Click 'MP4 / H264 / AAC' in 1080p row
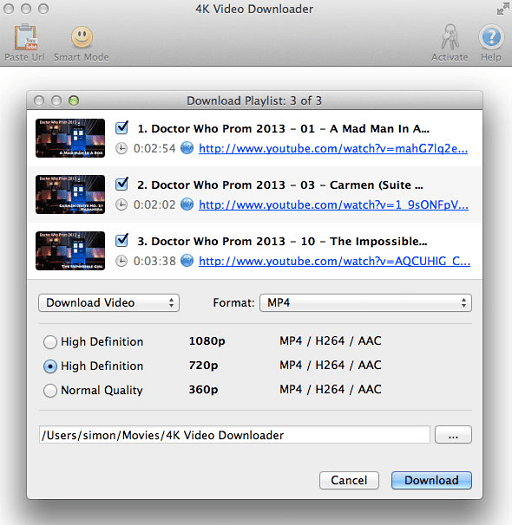Image resolution: width=512 pixels, height=525 pixels. [x=331, y=341]
